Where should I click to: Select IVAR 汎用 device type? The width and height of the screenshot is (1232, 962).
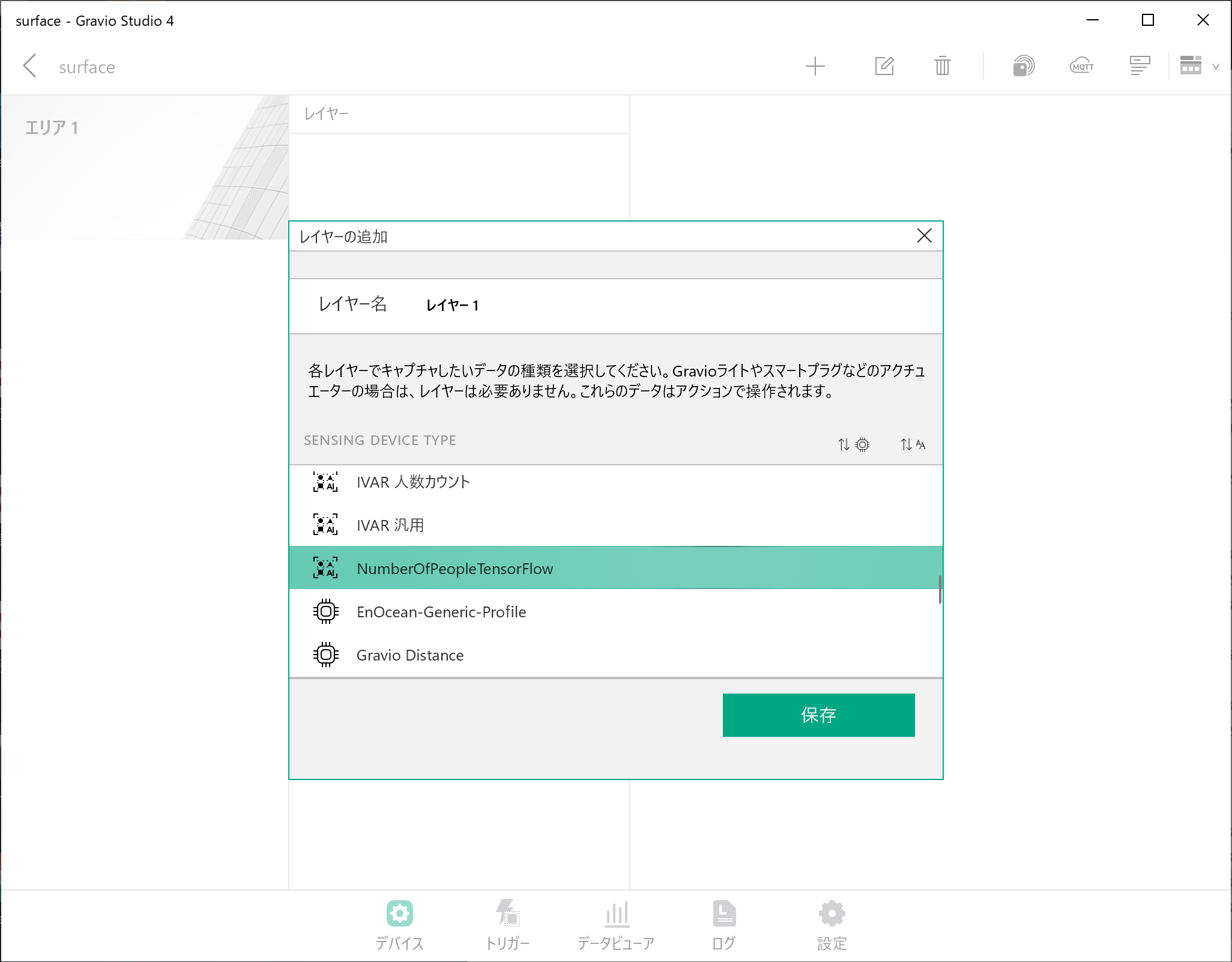tap(615, 525)
